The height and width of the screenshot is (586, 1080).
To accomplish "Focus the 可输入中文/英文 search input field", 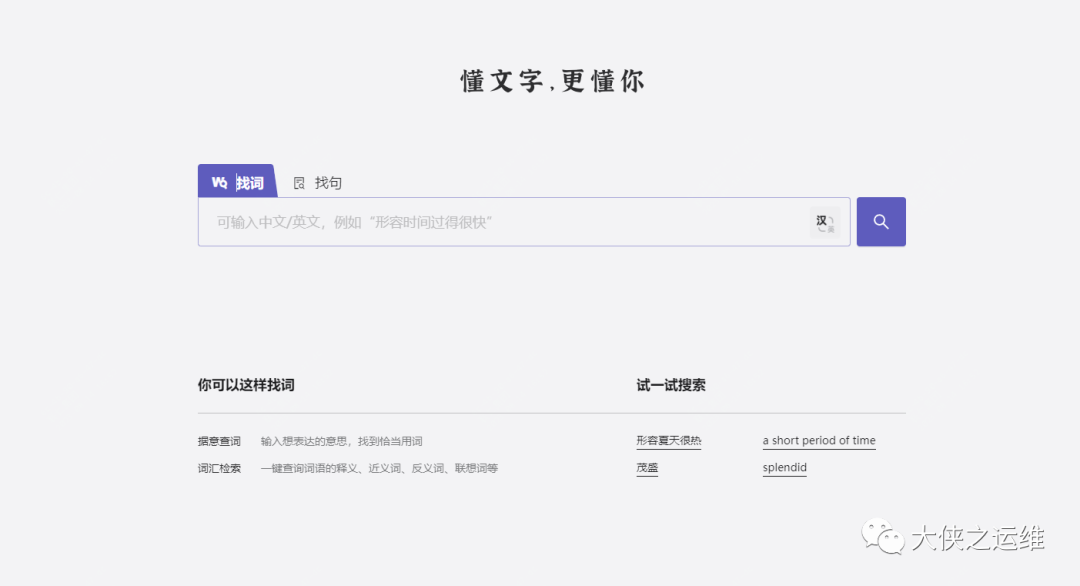I will [x=503, y=222].
